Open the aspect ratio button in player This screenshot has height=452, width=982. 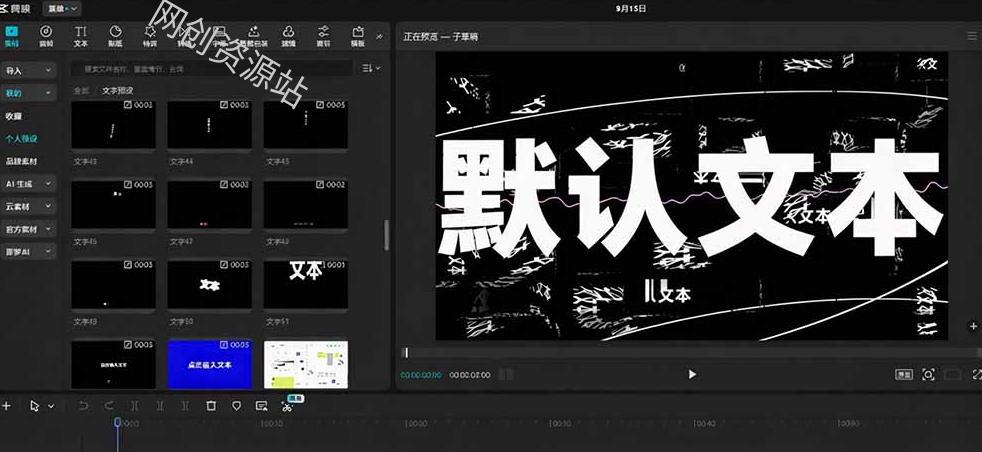coord(904,374)
